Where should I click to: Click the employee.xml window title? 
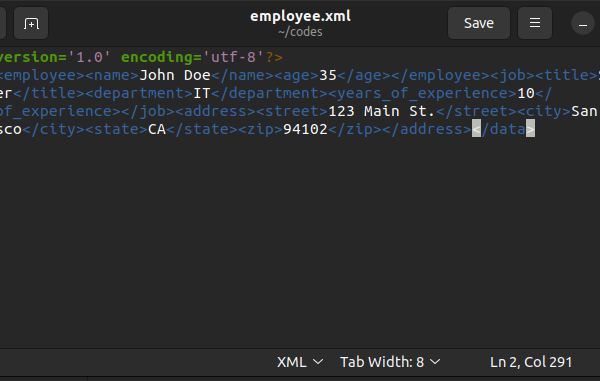tap(300, 16)
